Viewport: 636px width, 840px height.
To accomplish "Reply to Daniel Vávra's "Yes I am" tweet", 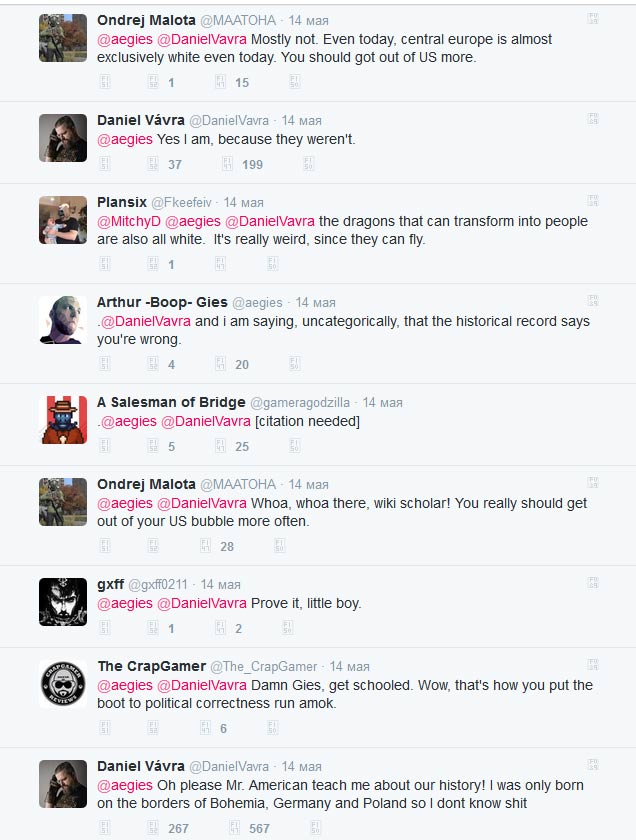I will point(106,164).
